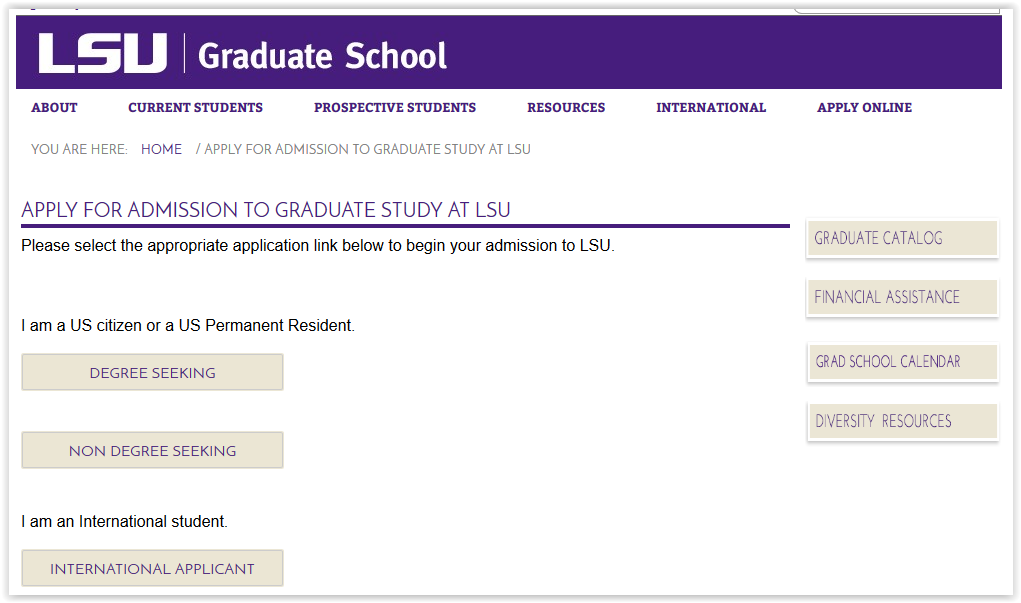Click the breadcrumb text 'APPLY FOR ADMISSION TO GRADUATE STUDY AT LSU'
The width and height of the screenshot is (1021, 603).
pos(367,149)
